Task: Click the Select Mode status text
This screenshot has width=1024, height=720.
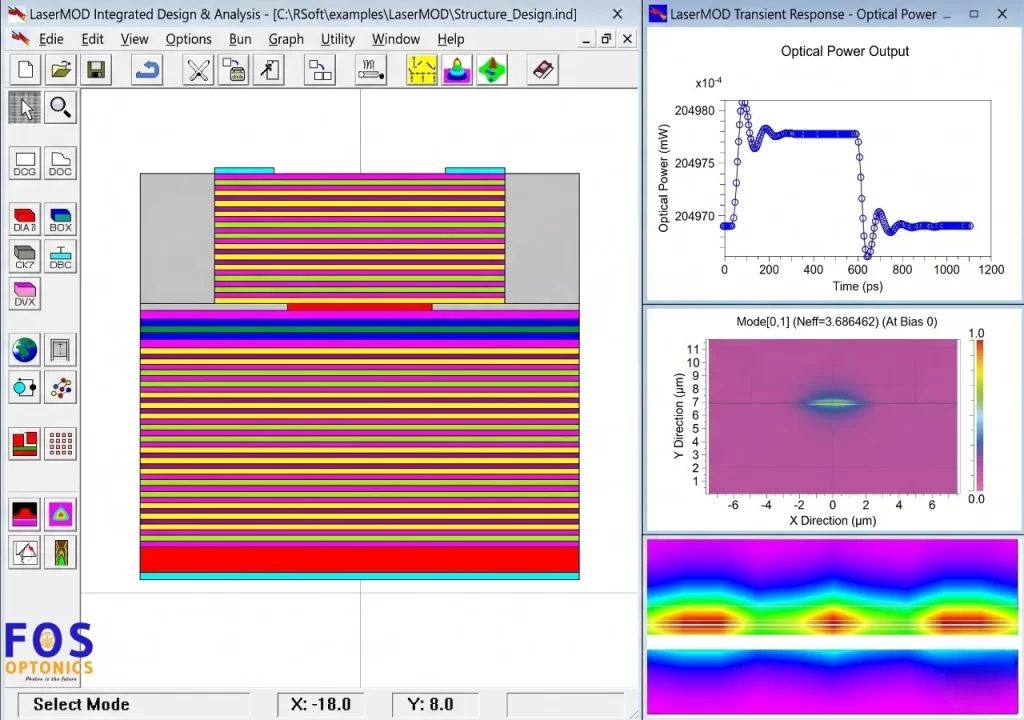Action: tap(81, 704)
